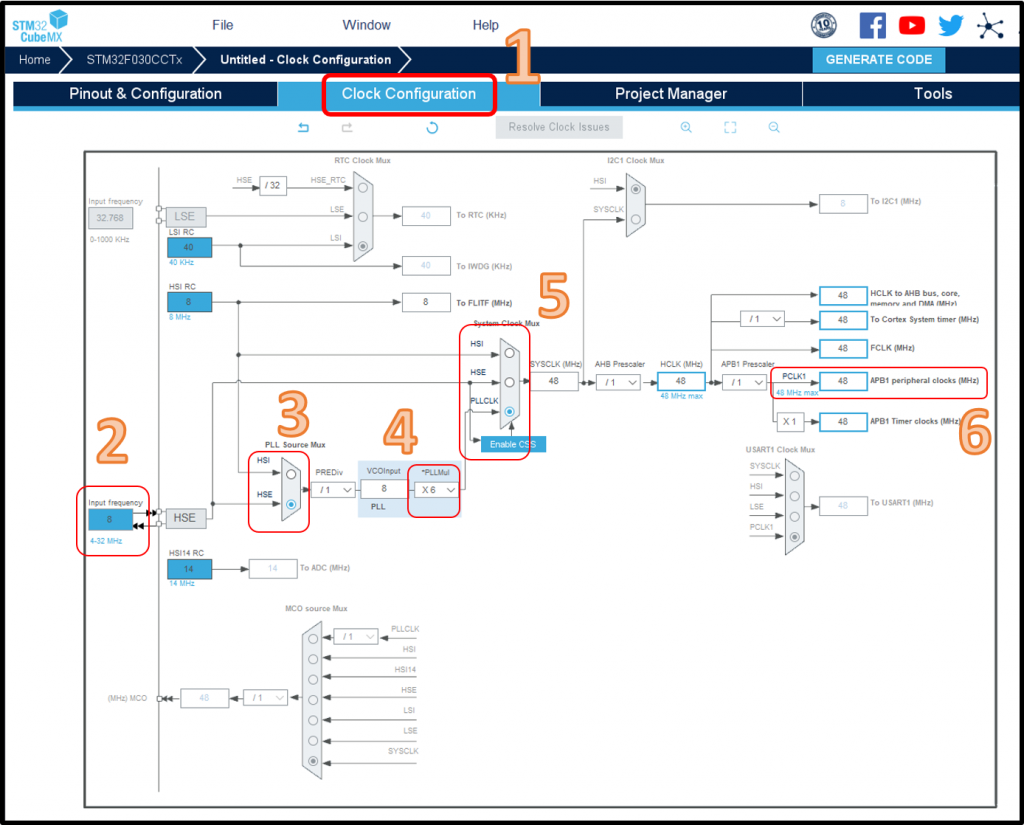
Task: Zoom in on the clock diagram
Action: (686, 127)
